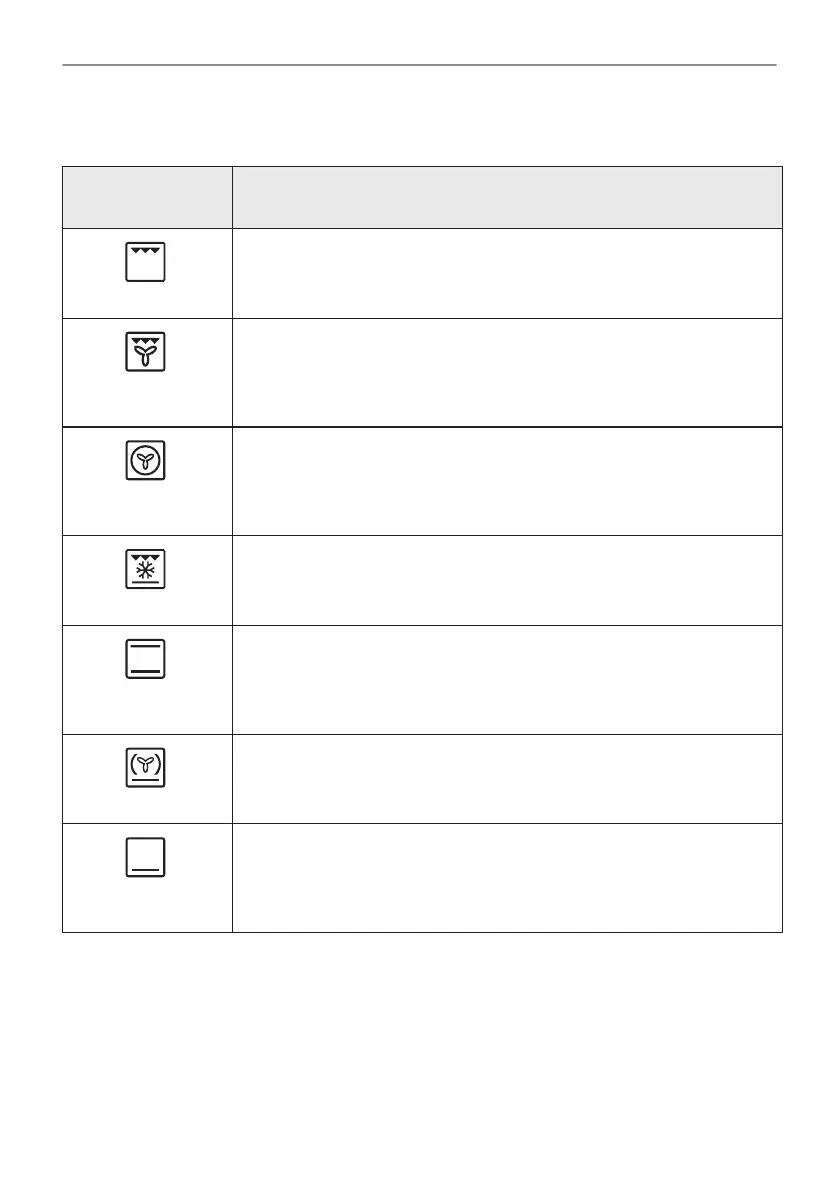Click the snowflake symbol inside the defrost icon
The image size is (839, 1191).
coord(145,570)
